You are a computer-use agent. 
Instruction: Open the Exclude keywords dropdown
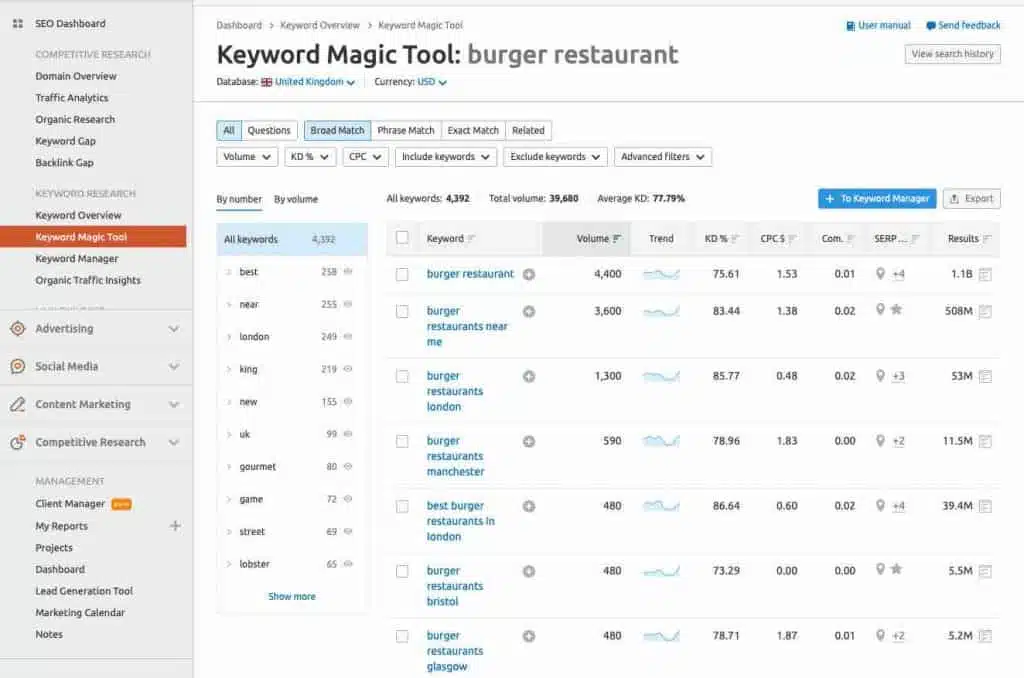click(x=555, y=157)
